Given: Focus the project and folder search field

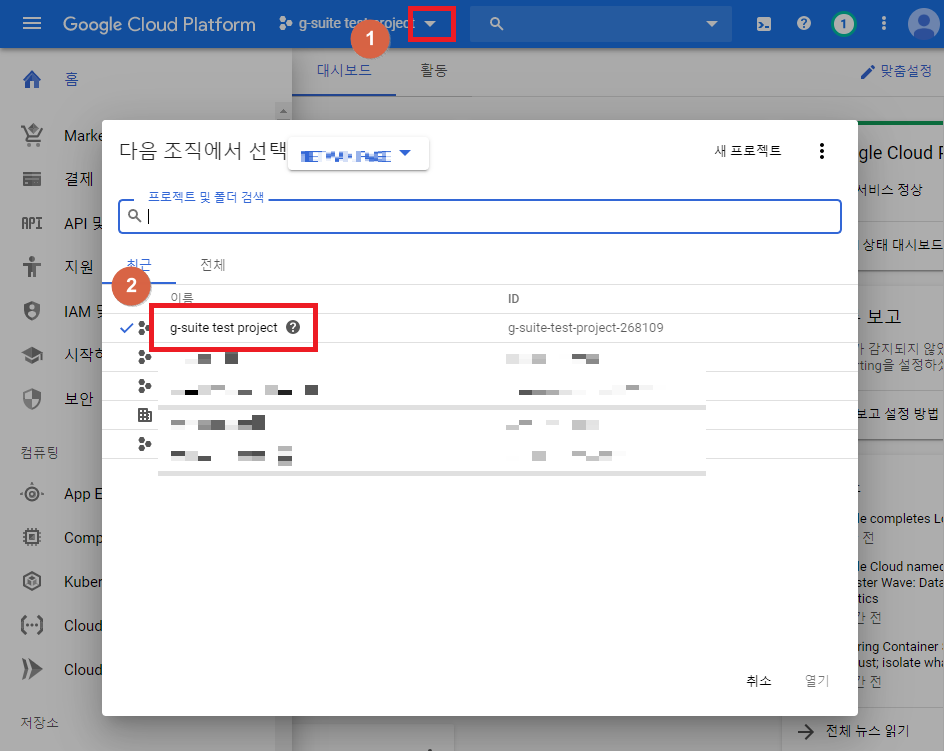Looking at the screenshot, I should coord(480,216).
